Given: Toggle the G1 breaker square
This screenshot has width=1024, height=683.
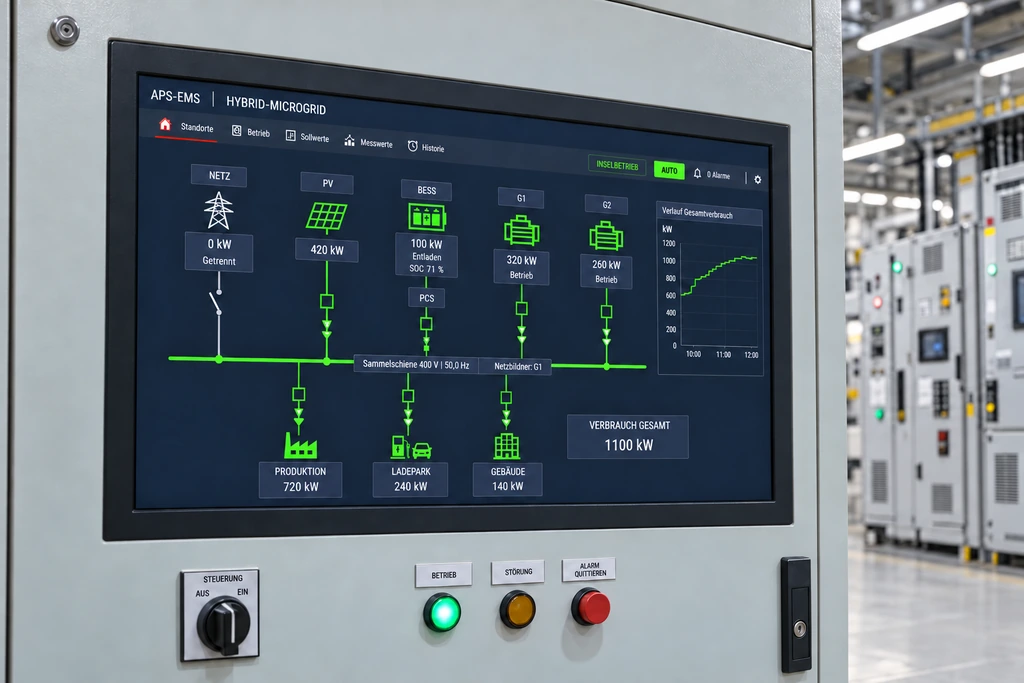Looking at the screenshot, I should click(521, 308).
